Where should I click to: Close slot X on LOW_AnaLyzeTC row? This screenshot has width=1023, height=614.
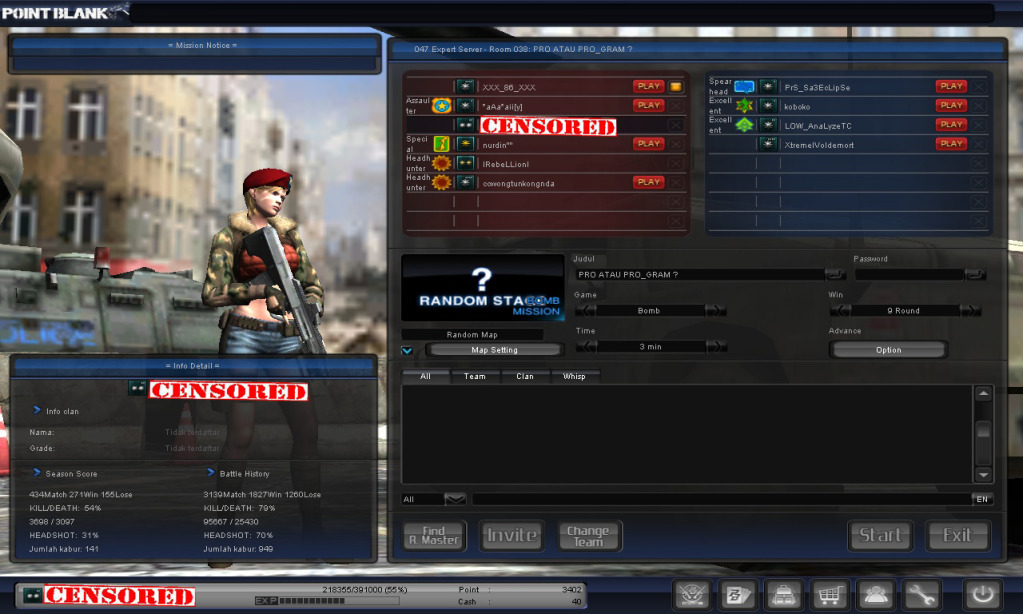tap(978, 125)
